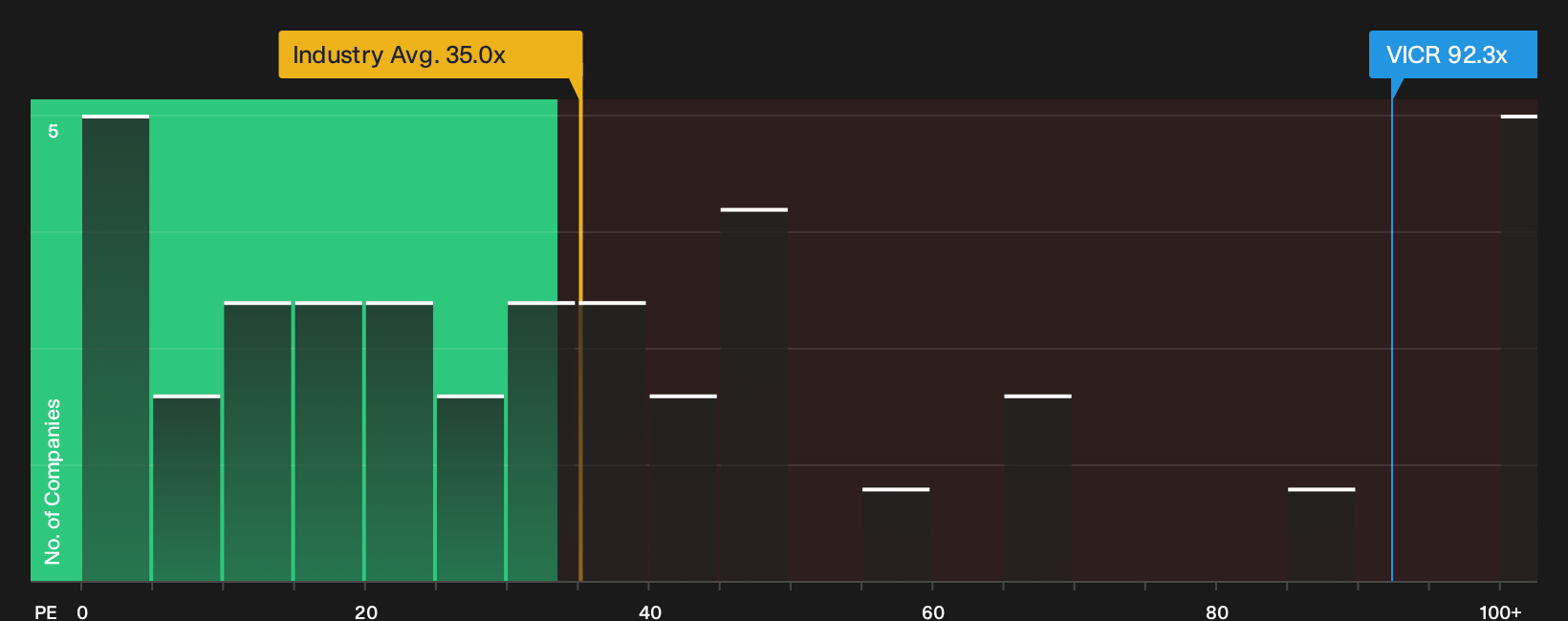Select the histogram bar for PE 25-30
This screenshot has width=1568, height=621.
[470, 487]
